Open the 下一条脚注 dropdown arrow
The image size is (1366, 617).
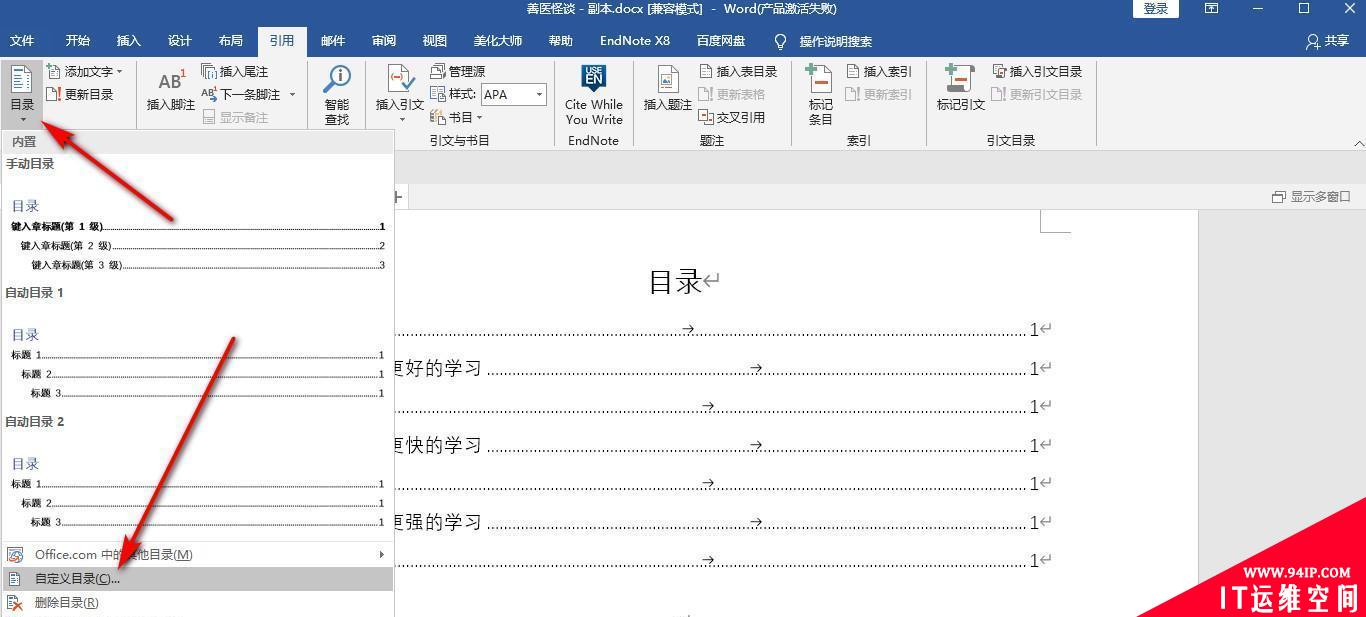point(292,94)
